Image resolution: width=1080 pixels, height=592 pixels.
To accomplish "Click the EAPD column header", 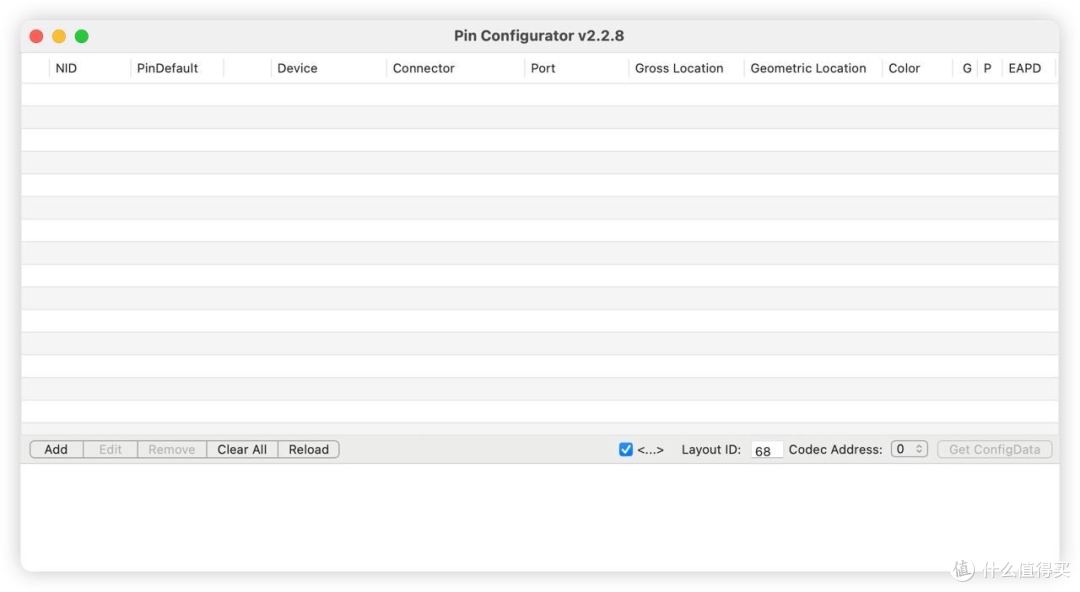I will point(1024,68).
